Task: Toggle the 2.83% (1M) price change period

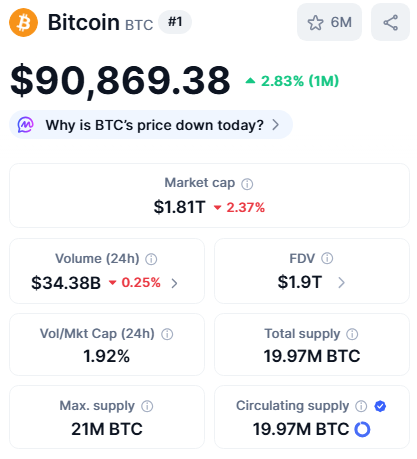Action: (x=292, y=81)
